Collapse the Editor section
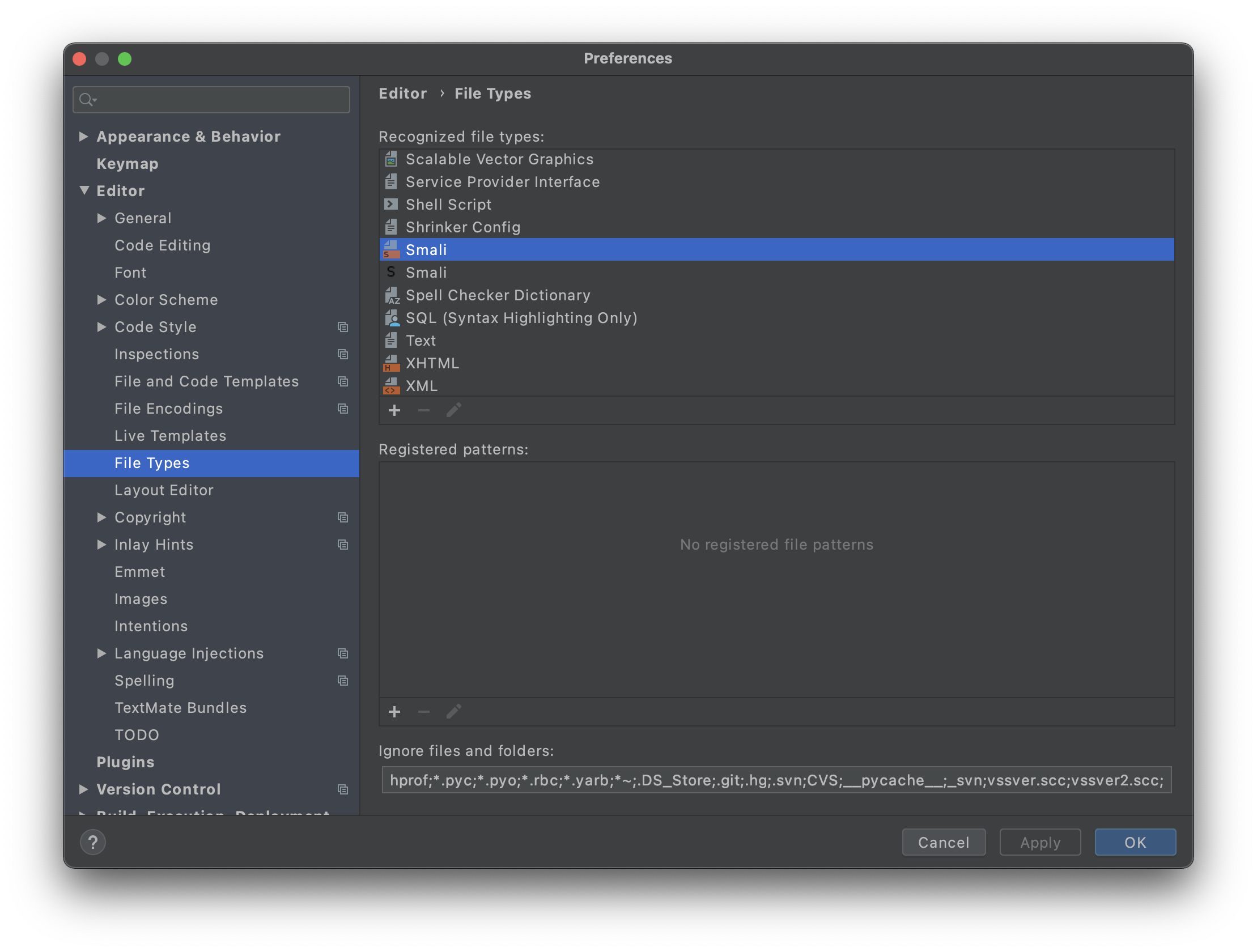Screen dimensions: 1257x952 [84, 191]
